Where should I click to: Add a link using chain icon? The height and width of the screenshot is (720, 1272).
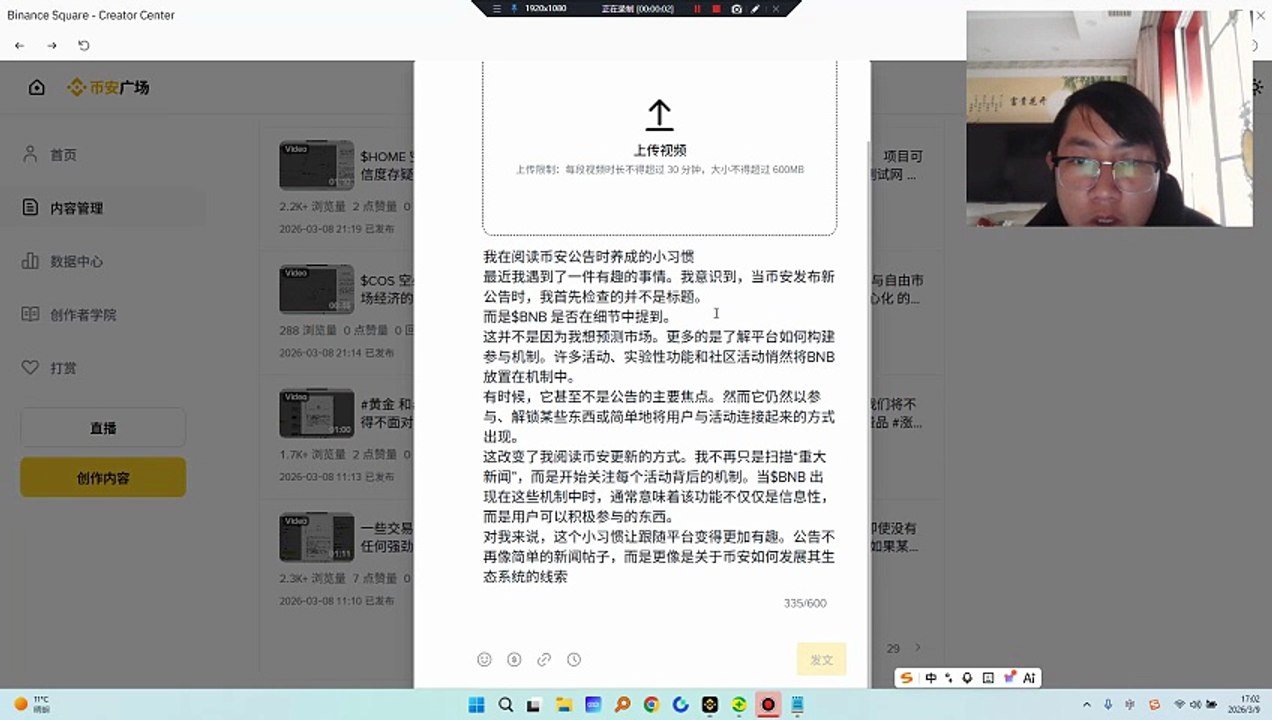coord(544,659)
